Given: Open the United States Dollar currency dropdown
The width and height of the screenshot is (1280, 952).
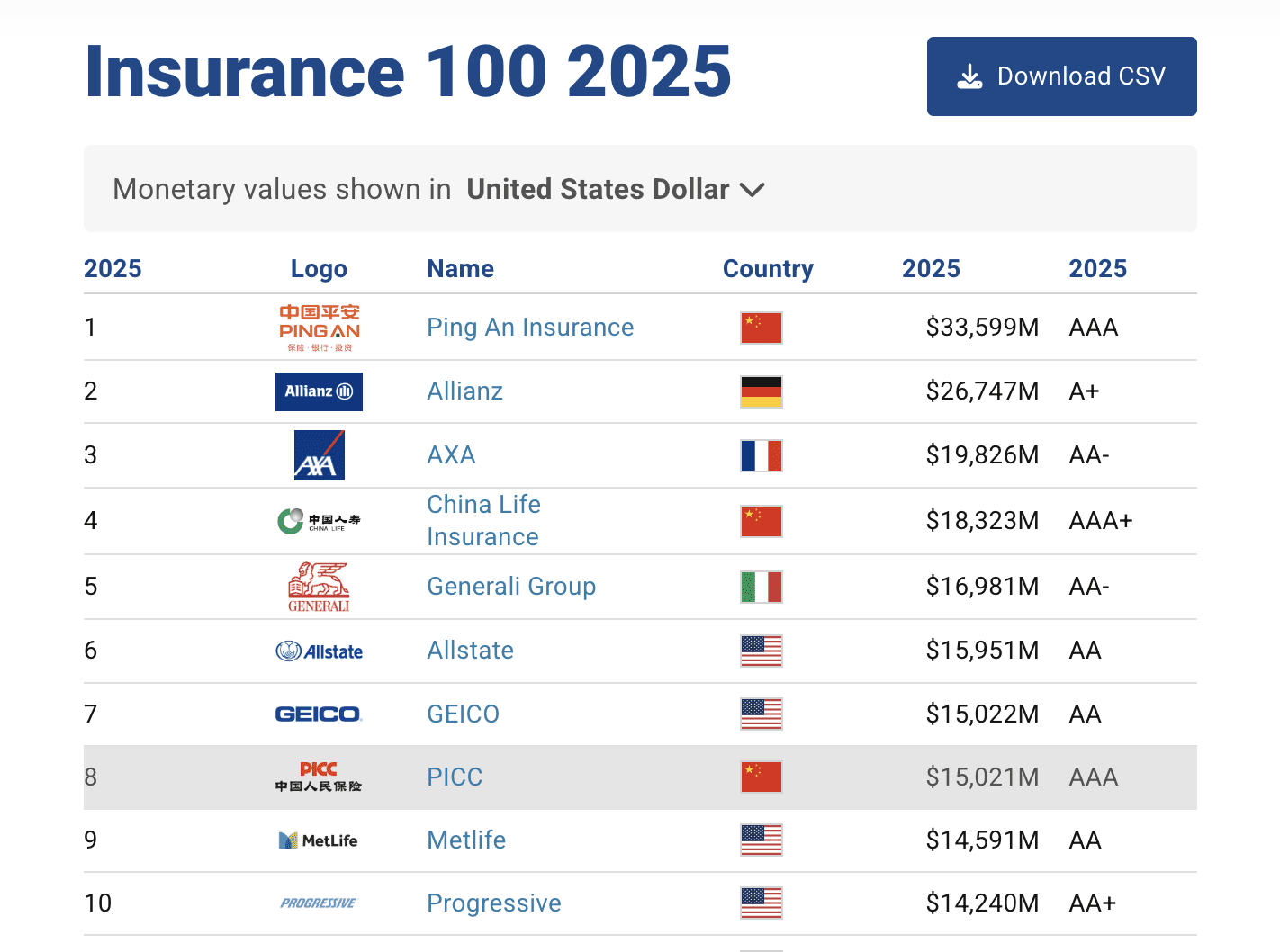Looking at the screenshot, I should (x=598, y=189).
